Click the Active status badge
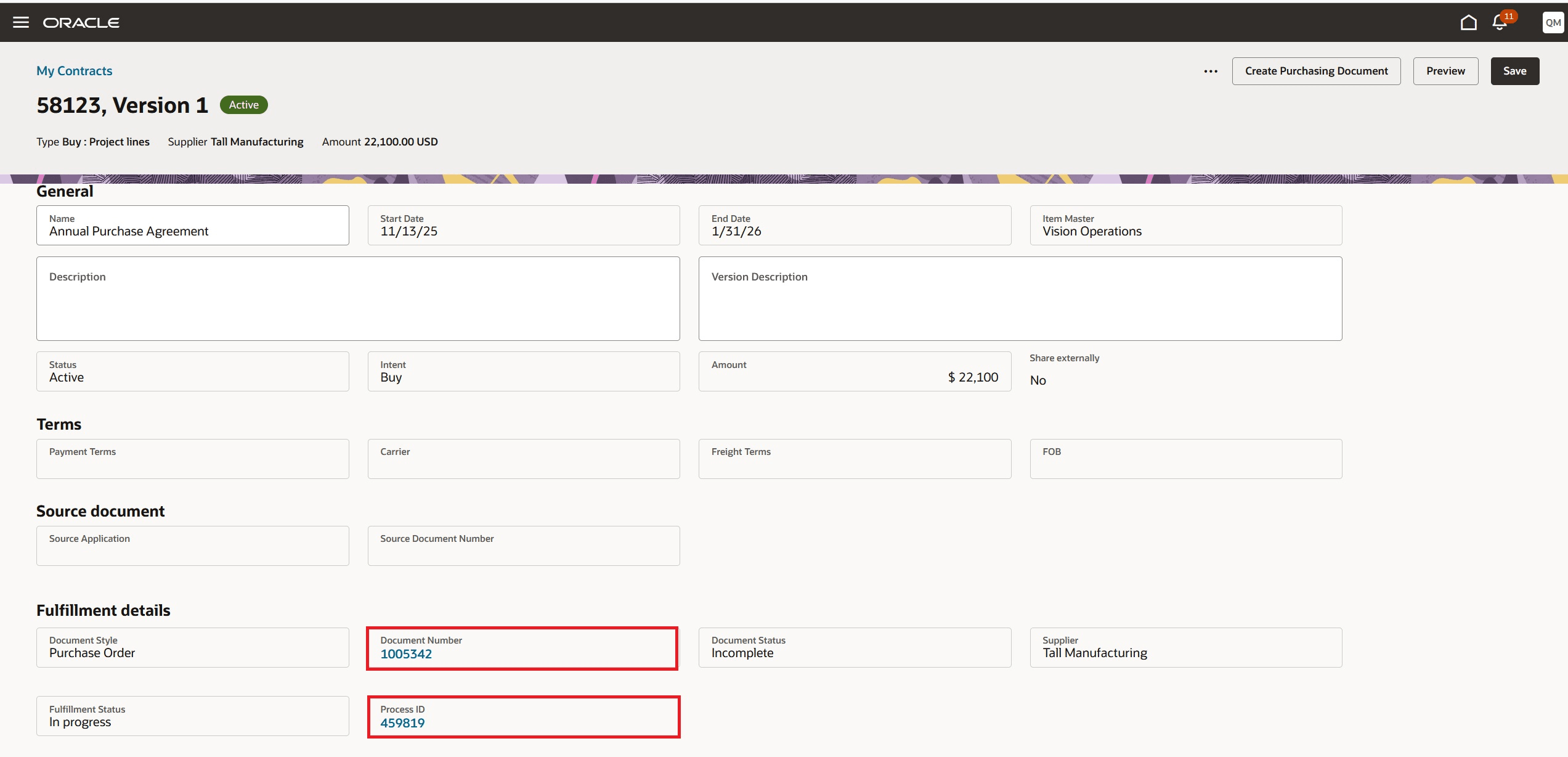This screenshot has height=757, width=1568. tap(243, 104)
